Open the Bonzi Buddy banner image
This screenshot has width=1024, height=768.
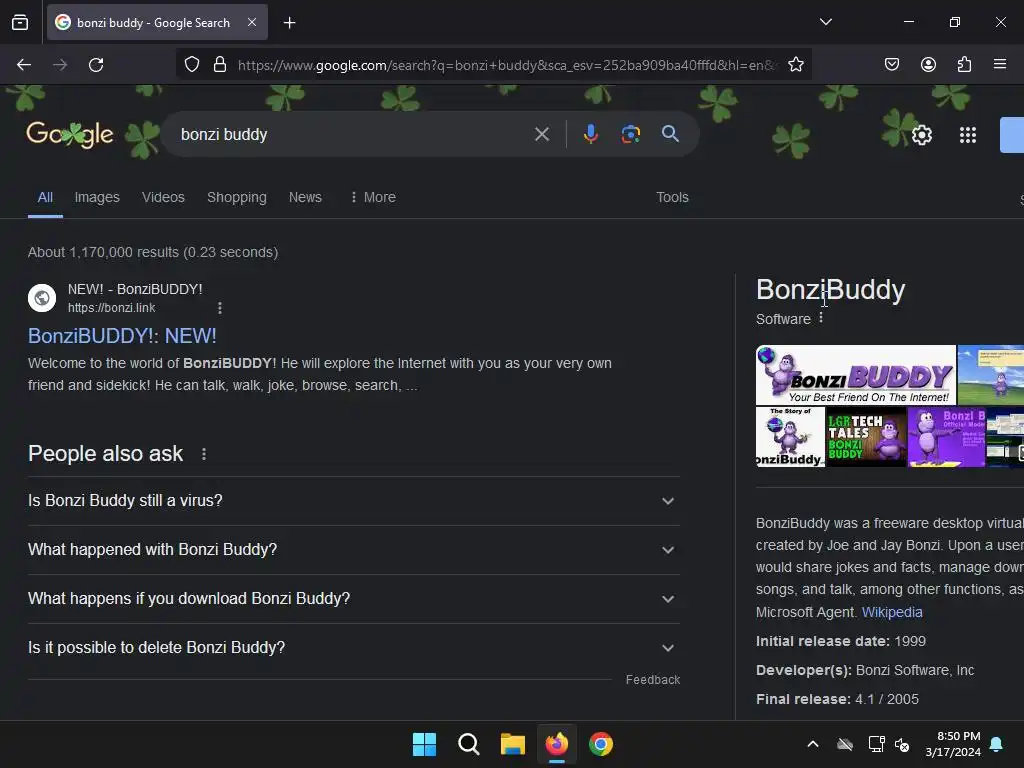click(856, 375)
